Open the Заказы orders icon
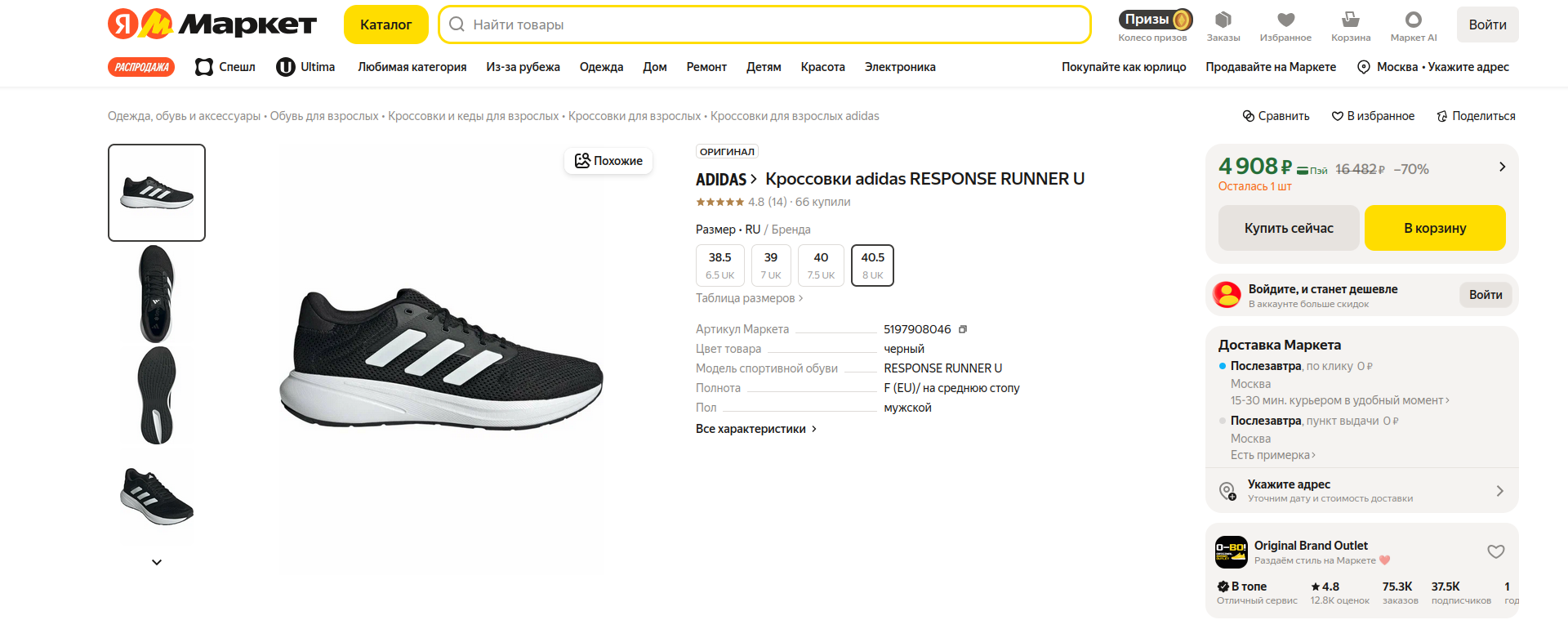This screenshot has height=620, width=1568. coord(1223,26)
